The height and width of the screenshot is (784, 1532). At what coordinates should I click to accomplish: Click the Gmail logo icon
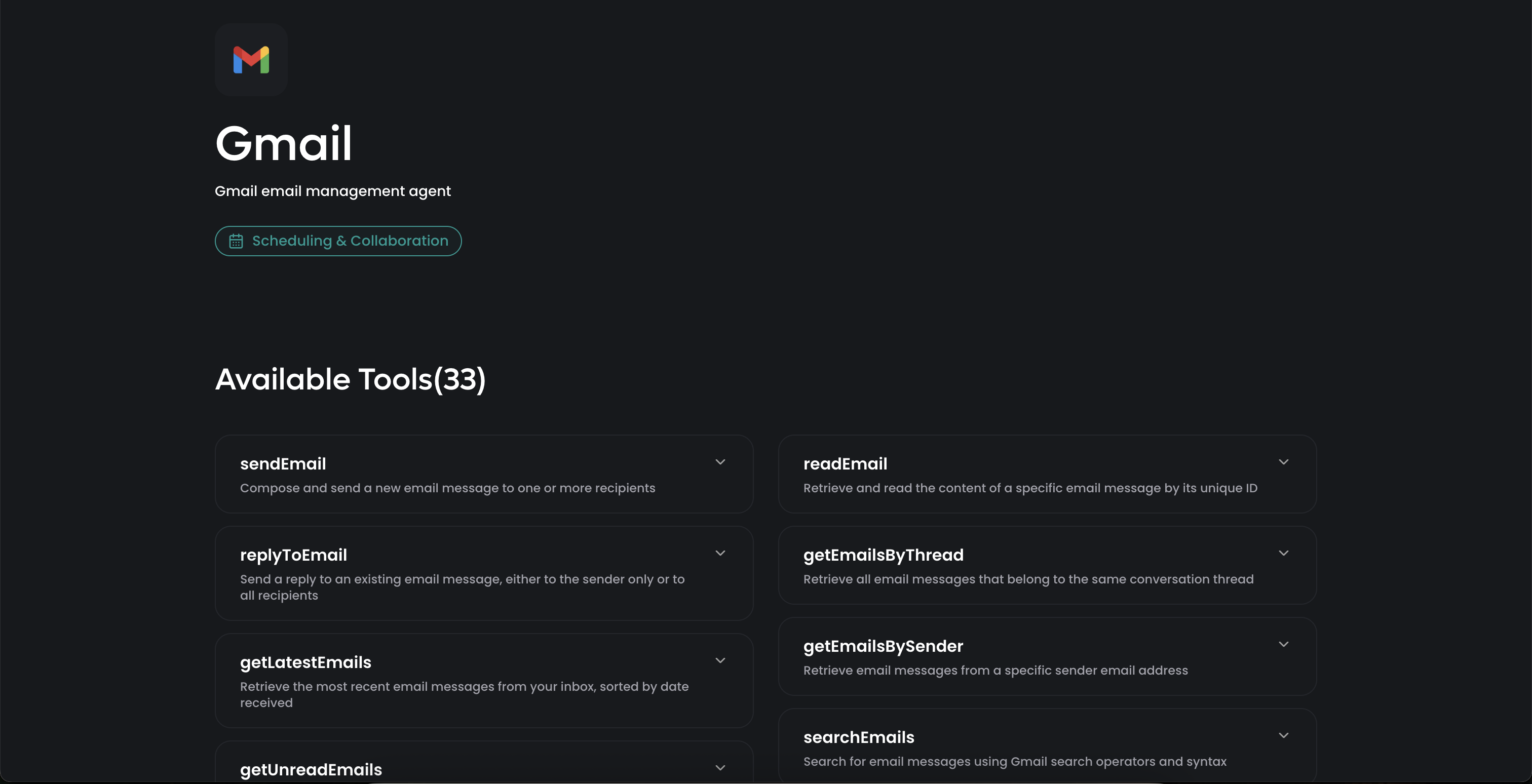coord(251,60)
